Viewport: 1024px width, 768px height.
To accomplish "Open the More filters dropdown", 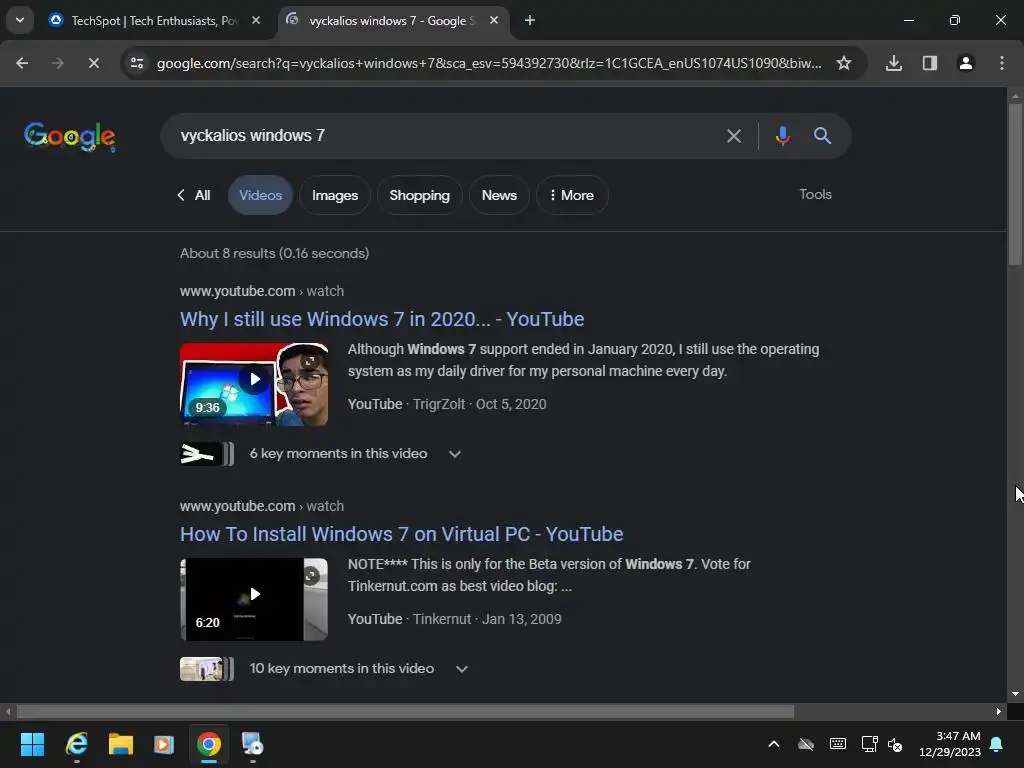I will (572, 195).
